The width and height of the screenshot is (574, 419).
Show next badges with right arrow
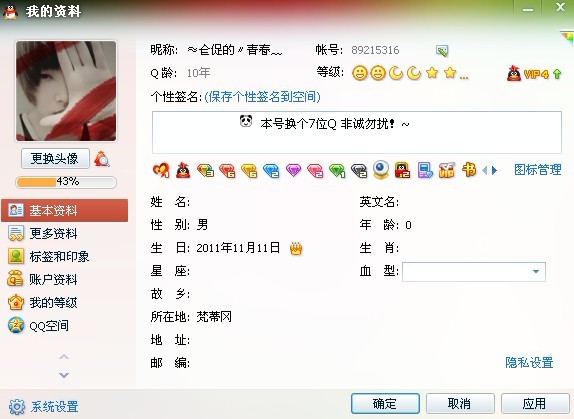pyautogui.click(x=495, y=170)
